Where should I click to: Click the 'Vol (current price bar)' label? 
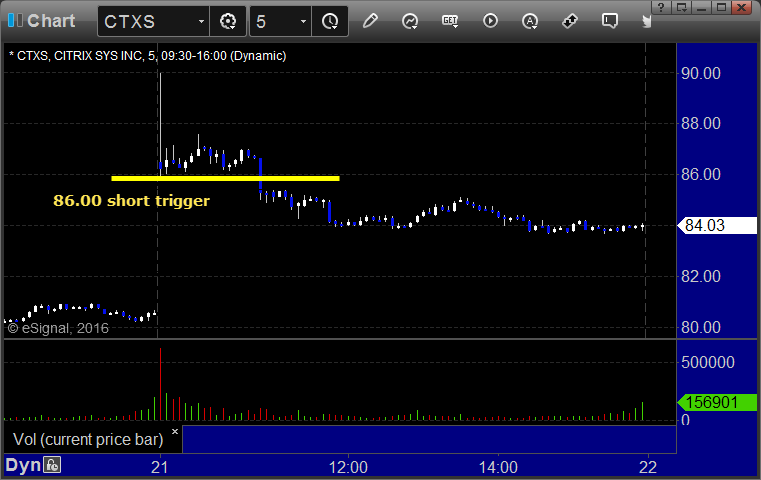[x=88, y=439]
